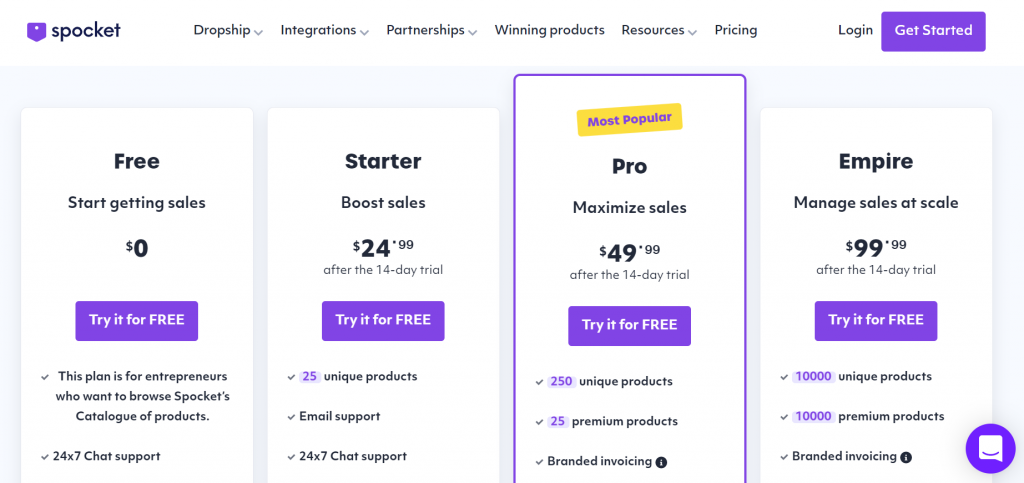Click checkmark beside 10000 premium products

[x=784, y=417]
